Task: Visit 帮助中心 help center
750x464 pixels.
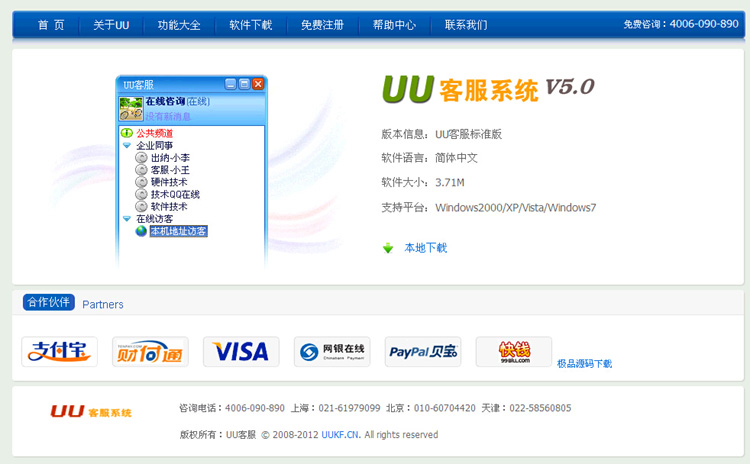Action: pyautogui.click(x=394, y=25)
